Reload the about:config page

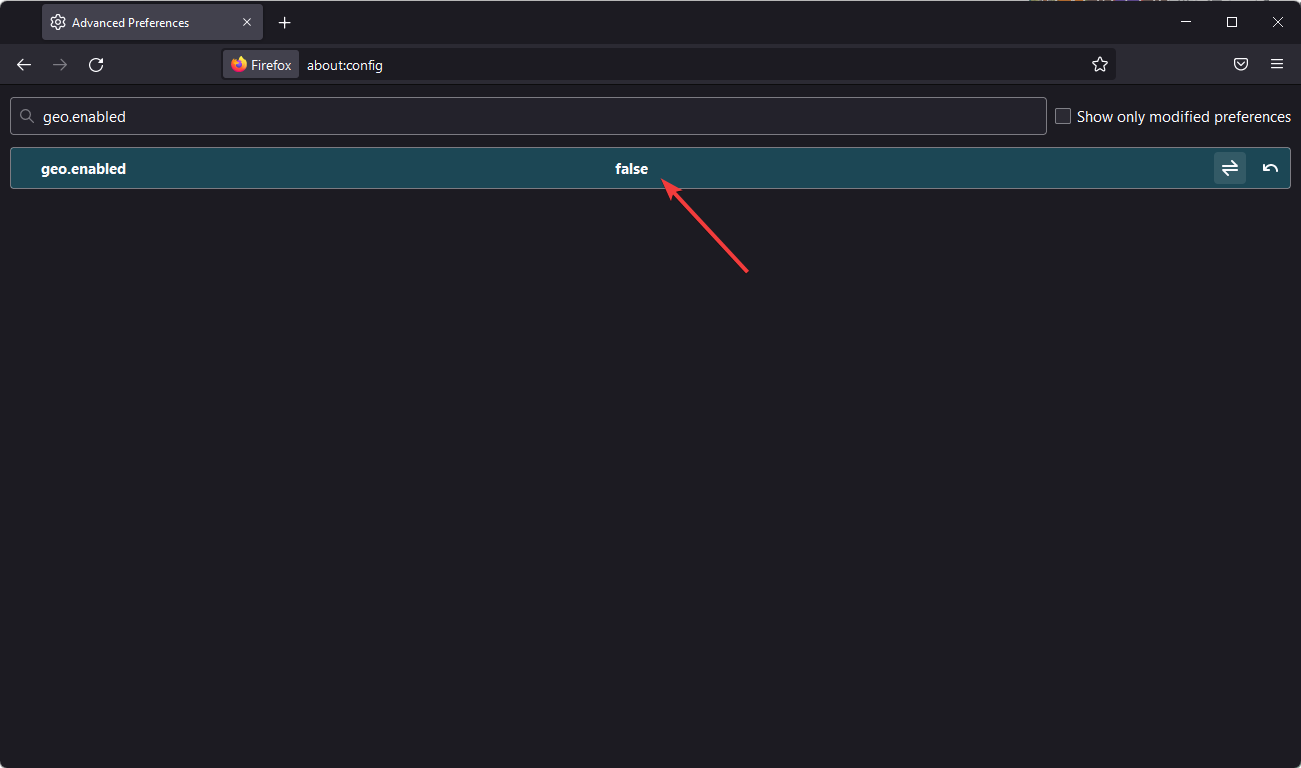click(96, 64)
